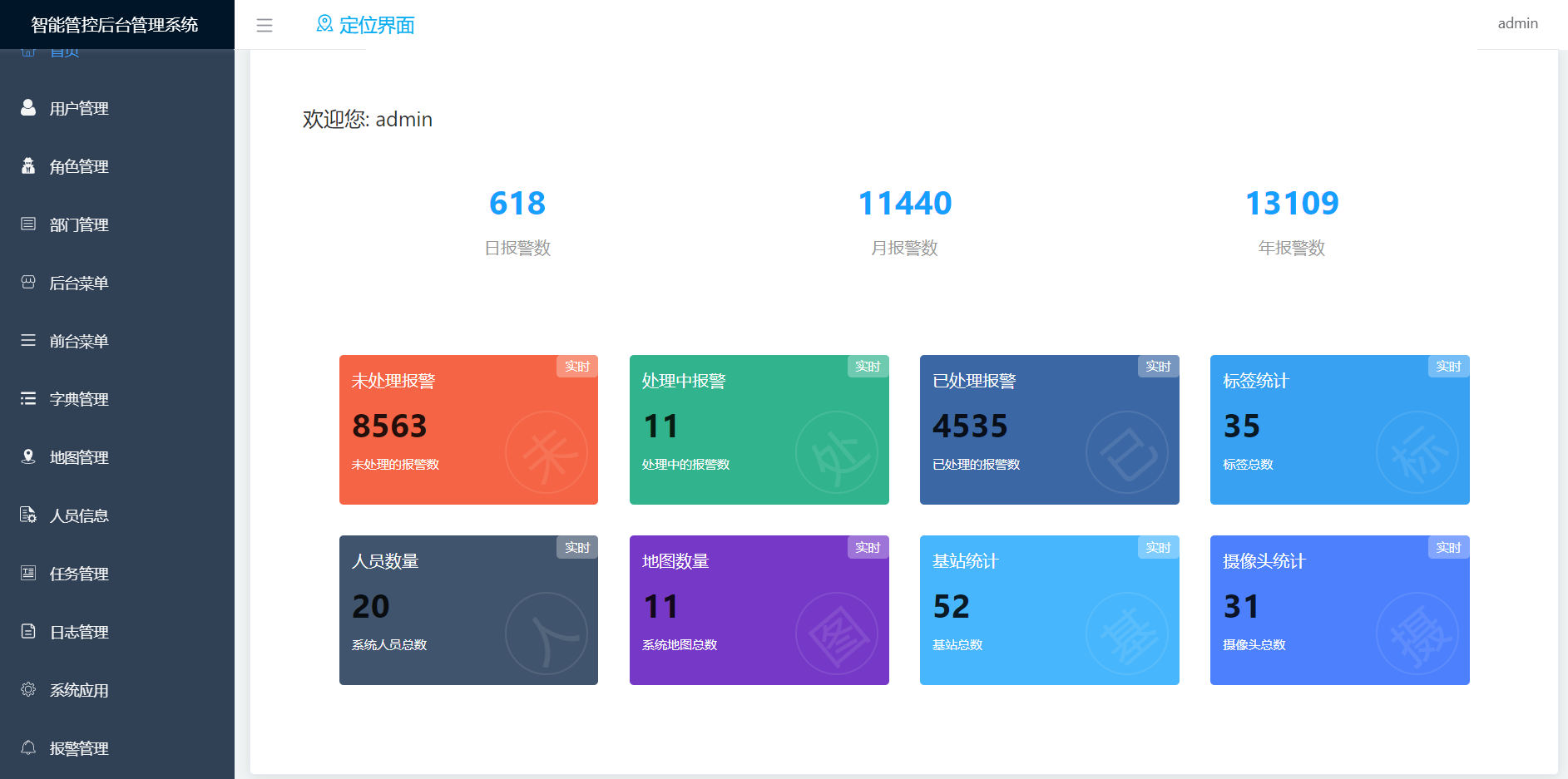Click the 月报警数 value 11440
The height and width of the screenshot is (779, 1568).
coord(904,204)
